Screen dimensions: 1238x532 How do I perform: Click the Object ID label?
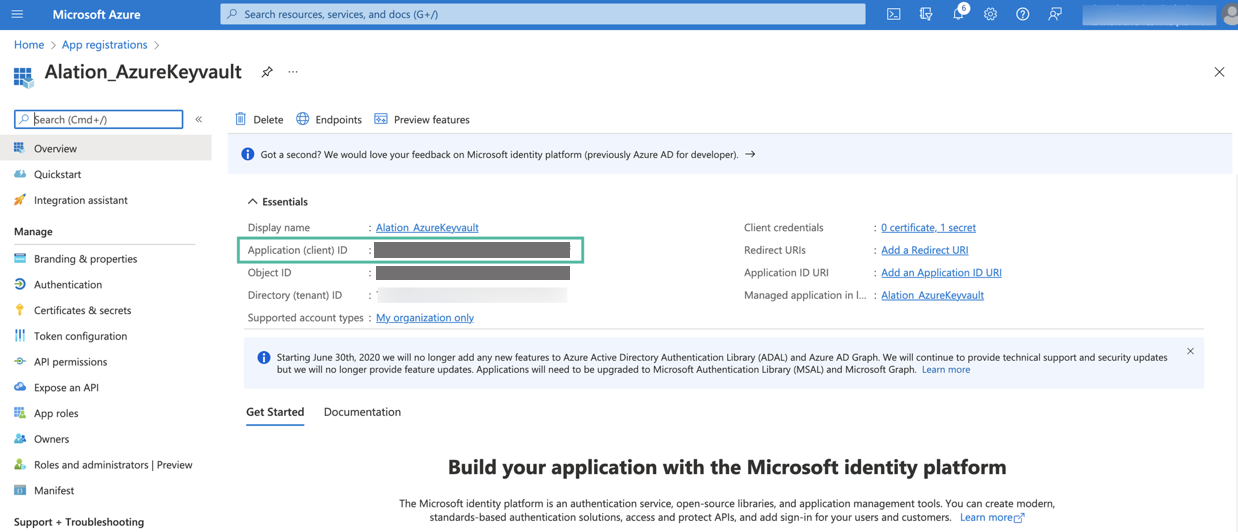point(270,272)
